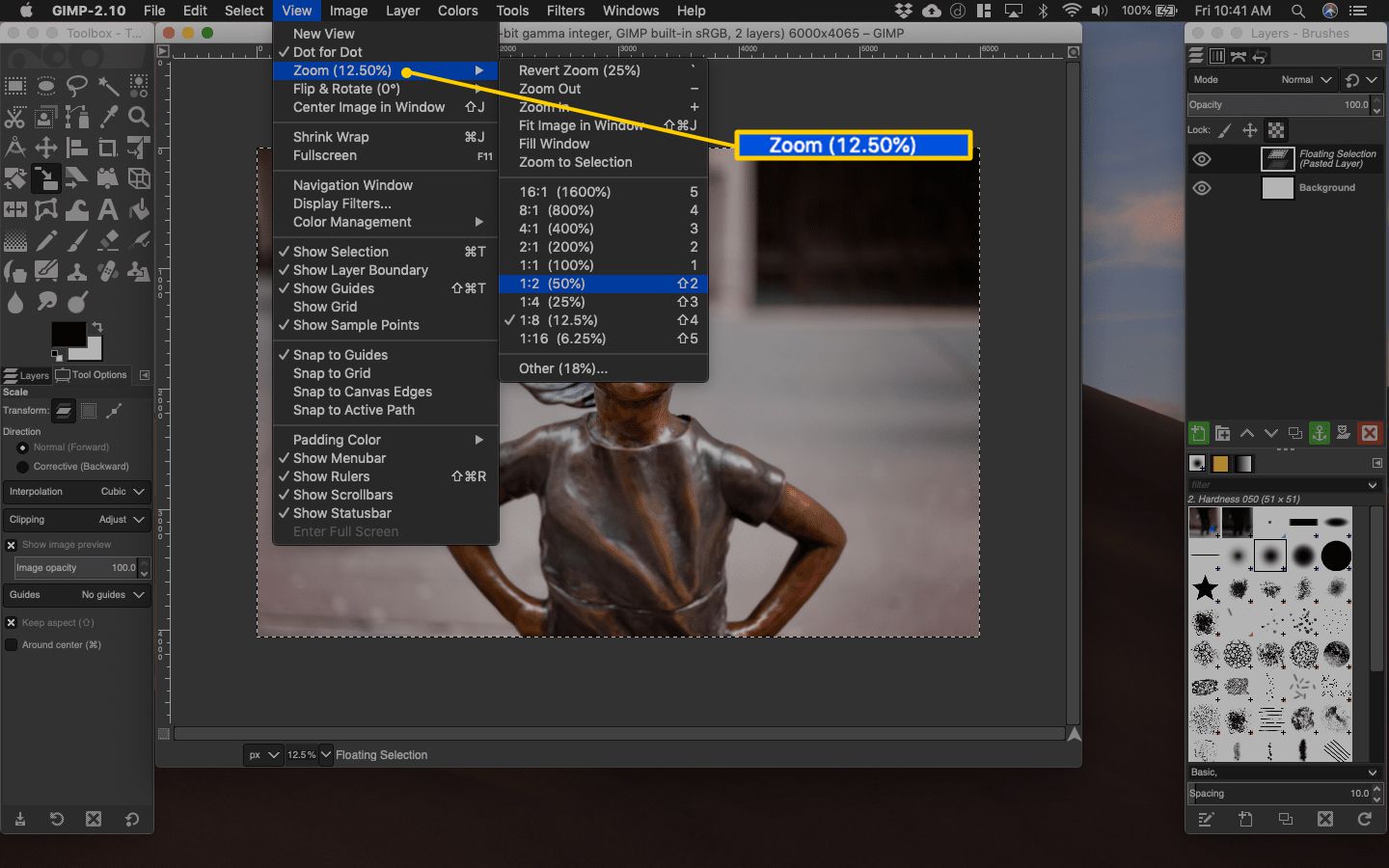Click refresh brushes button
Image resolution: width=1389 pixels, height=868 pixels.
1365,819
